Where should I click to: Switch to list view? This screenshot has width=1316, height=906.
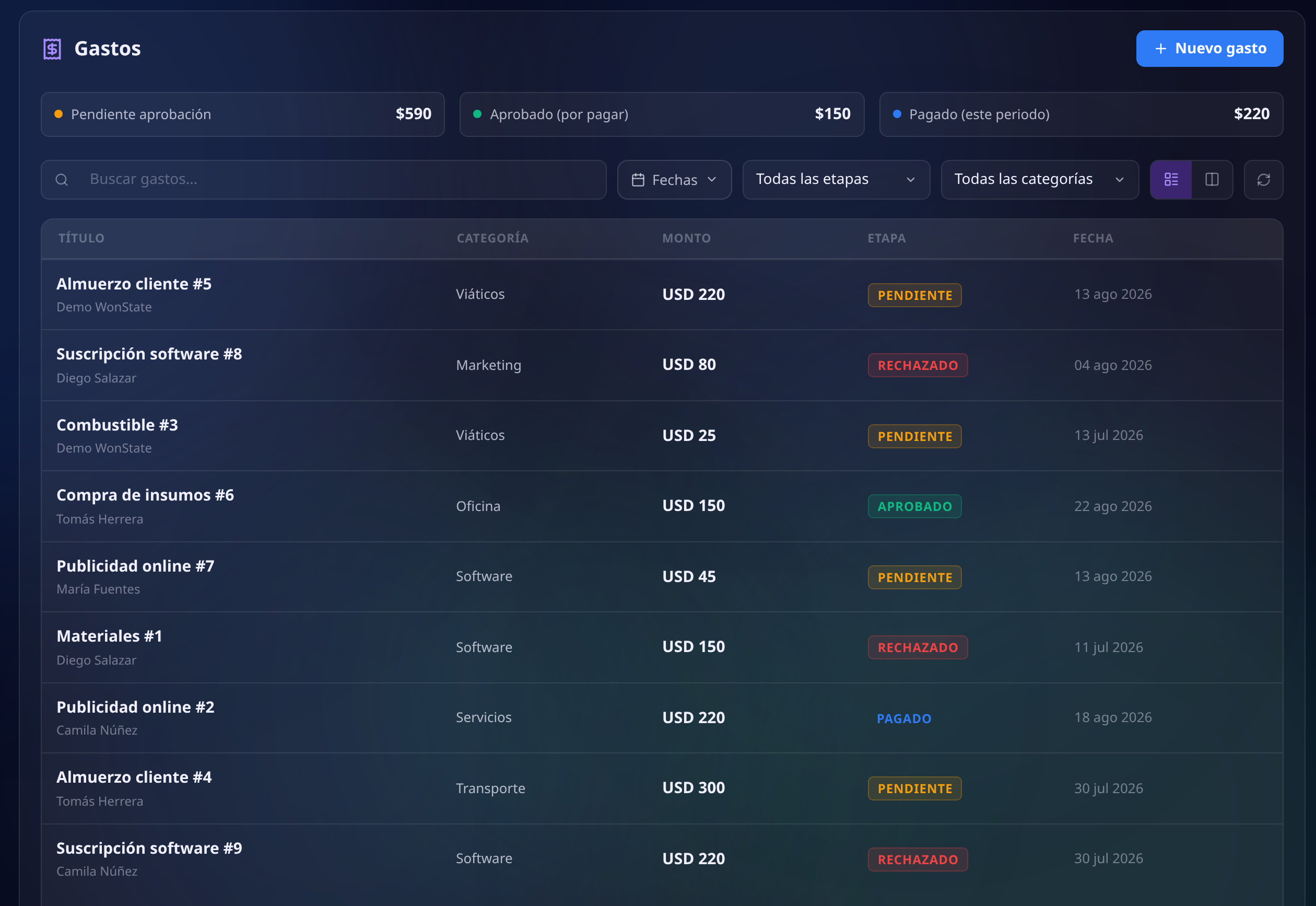click(1171, 180)
